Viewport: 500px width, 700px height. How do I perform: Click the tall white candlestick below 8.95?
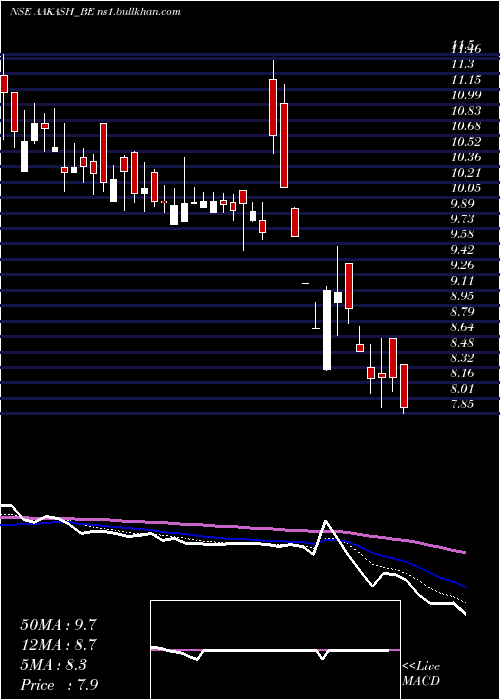coord(327,330)
